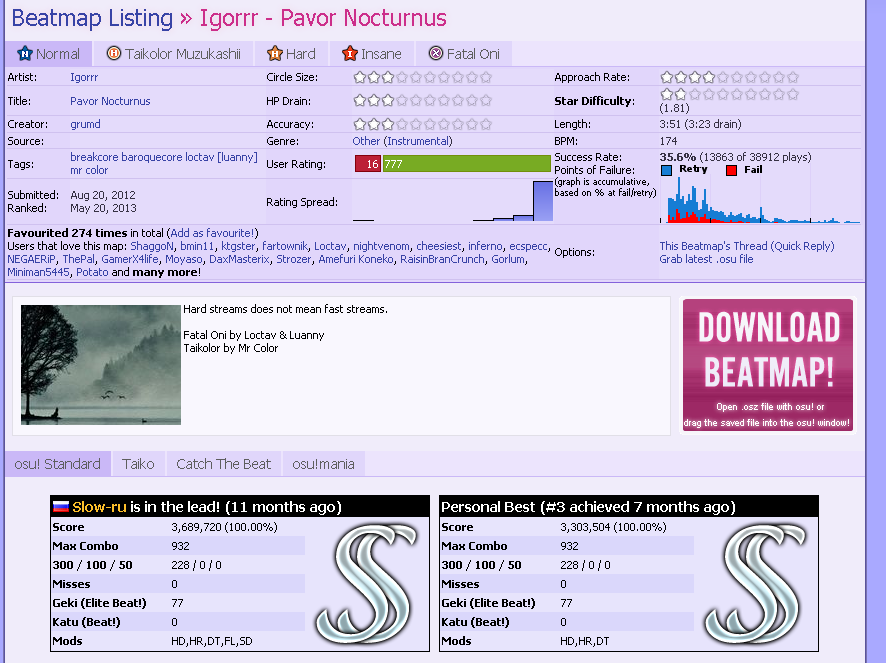Image resolution: width=886 pixels, height=663 pixels.
Task: Open fartownik's user profile
Action: pos(285,246)
